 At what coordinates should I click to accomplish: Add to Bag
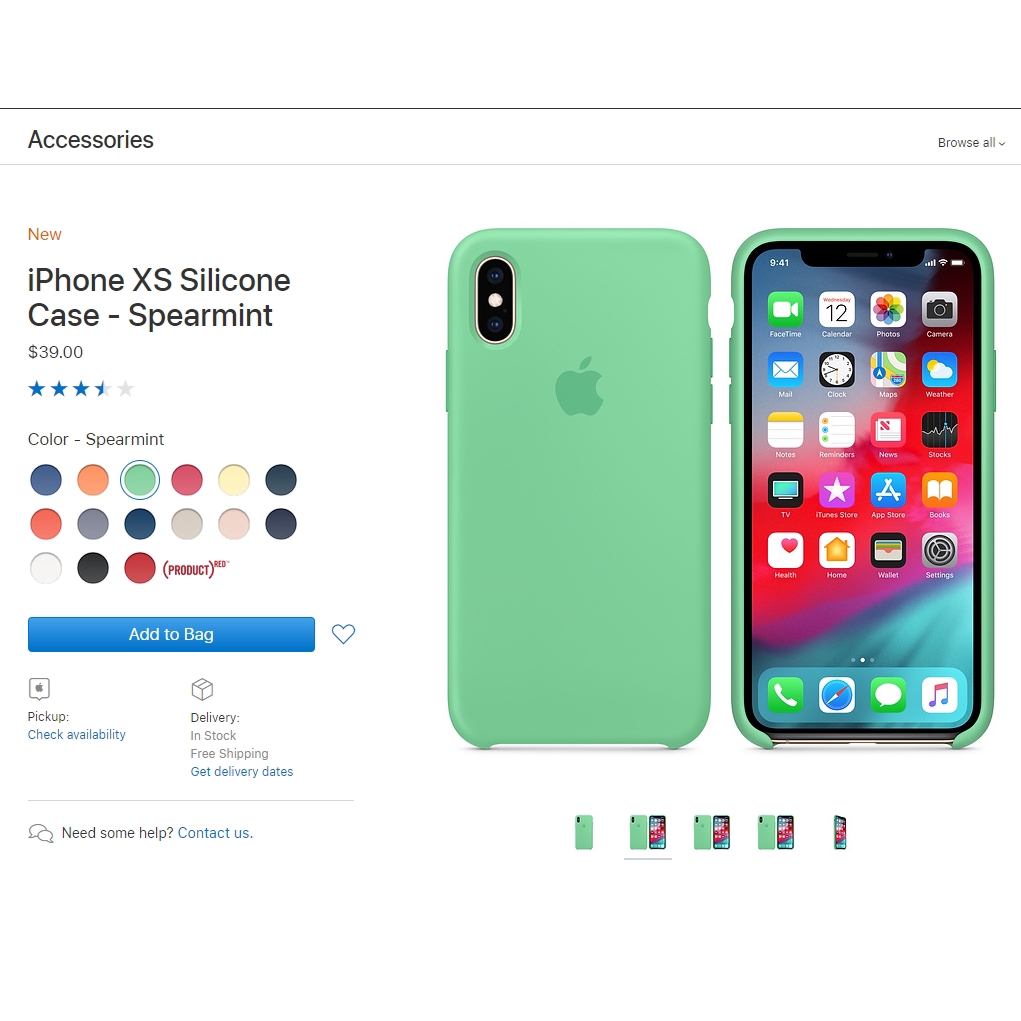pos(171,634)
